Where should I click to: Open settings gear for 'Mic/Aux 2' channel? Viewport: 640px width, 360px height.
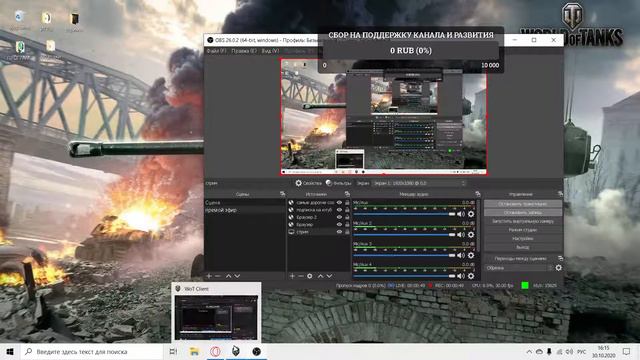471,235
